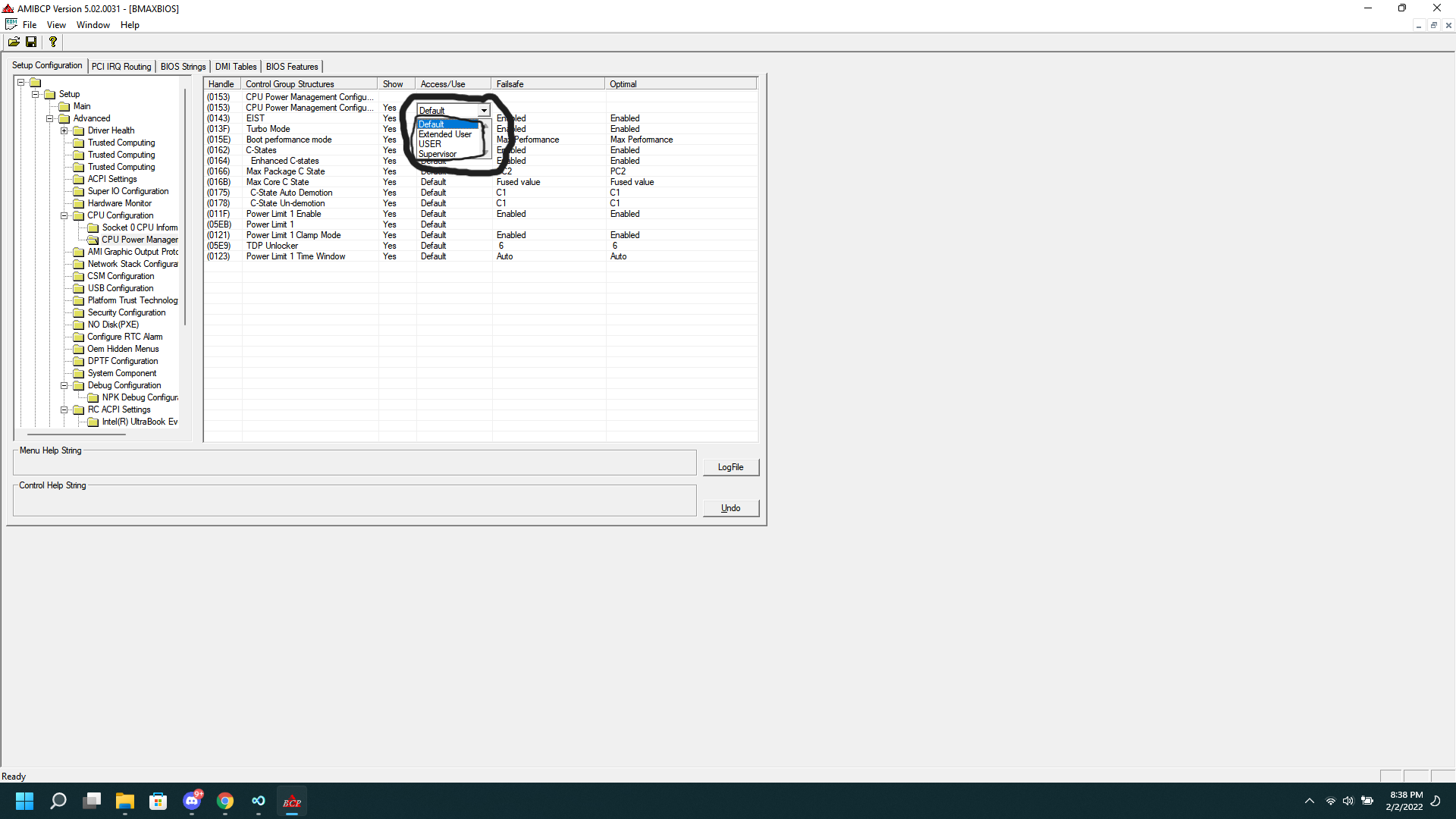
Task: Select NPK Debug Configuration tree item
Action: click(140, 397)
